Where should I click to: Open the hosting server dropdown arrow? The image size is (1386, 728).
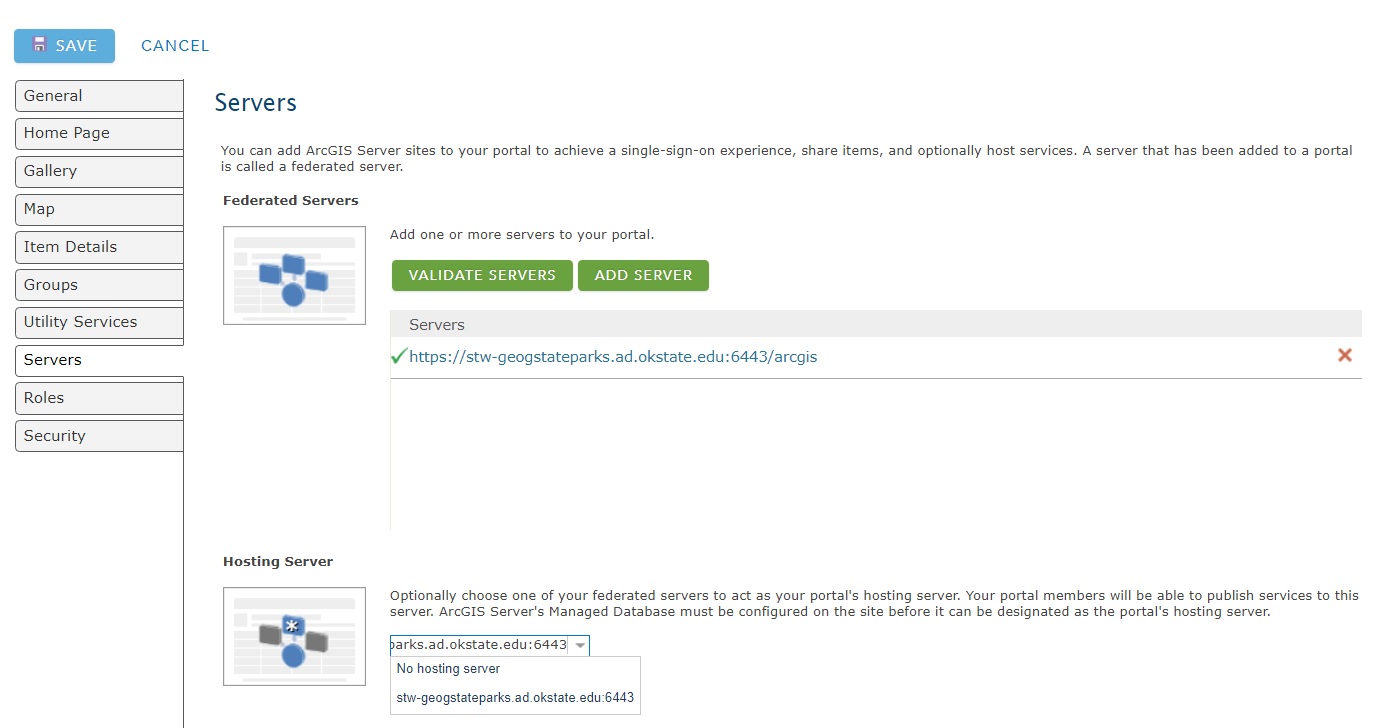click(x=580, y=646)
